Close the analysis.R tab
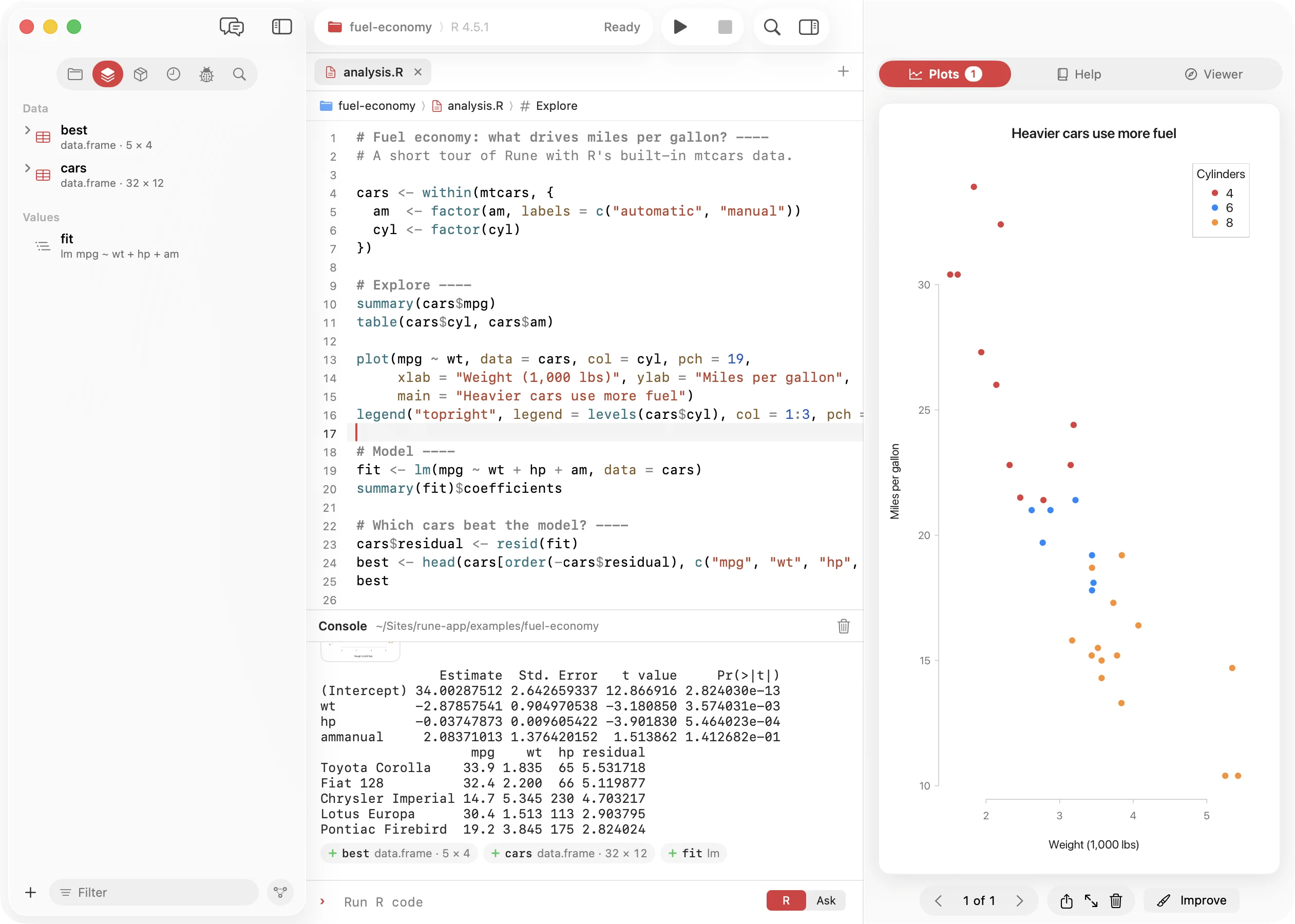Viewport: 1295px width, 924px height. (417, 72)
